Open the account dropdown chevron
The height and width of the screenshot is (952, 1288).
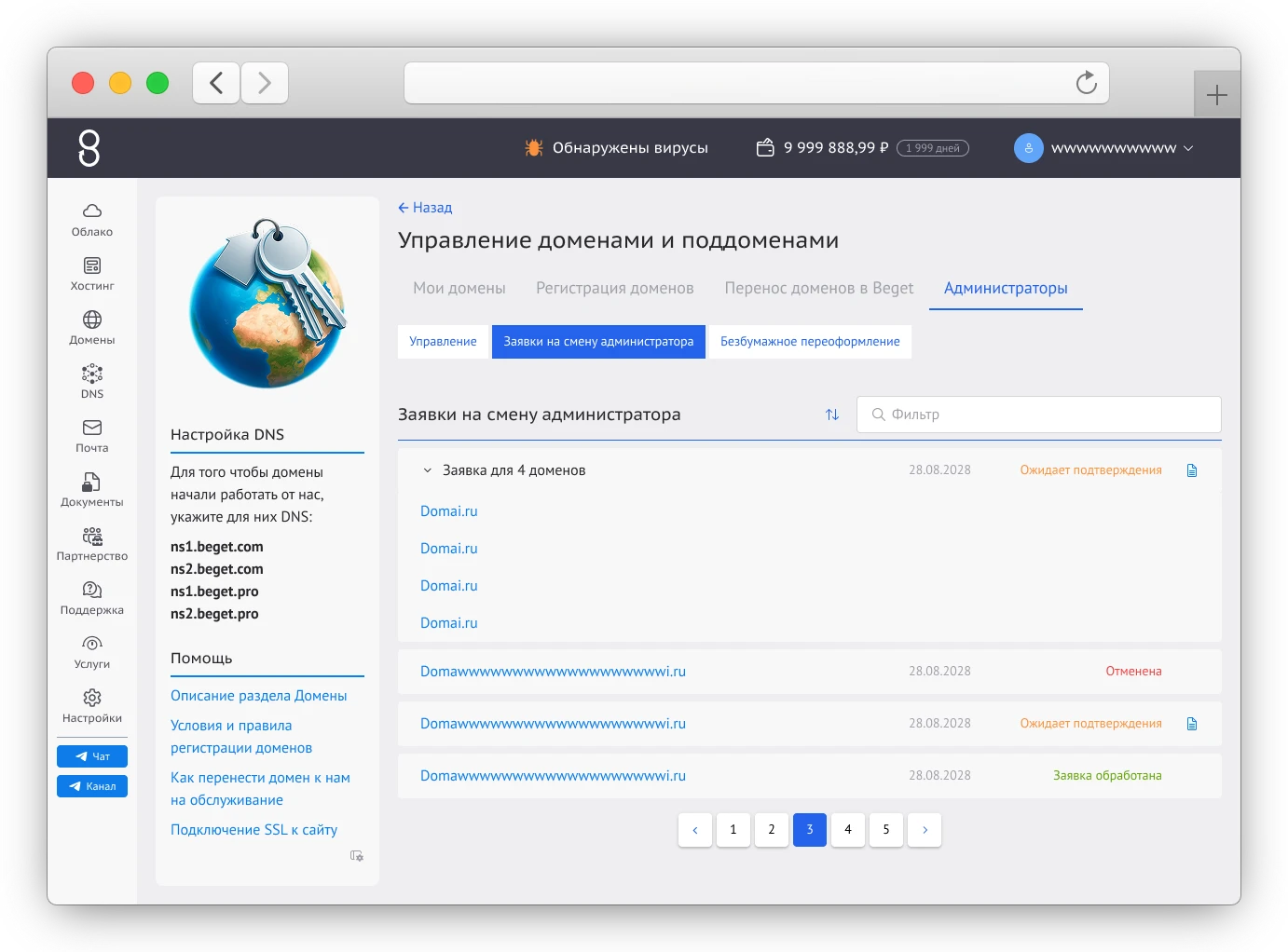pos(1188,148)
